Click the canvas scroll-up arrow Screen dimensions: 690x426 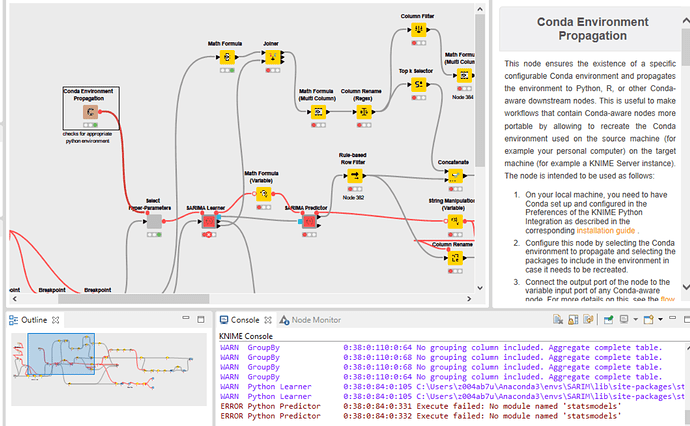pos(480,9)
